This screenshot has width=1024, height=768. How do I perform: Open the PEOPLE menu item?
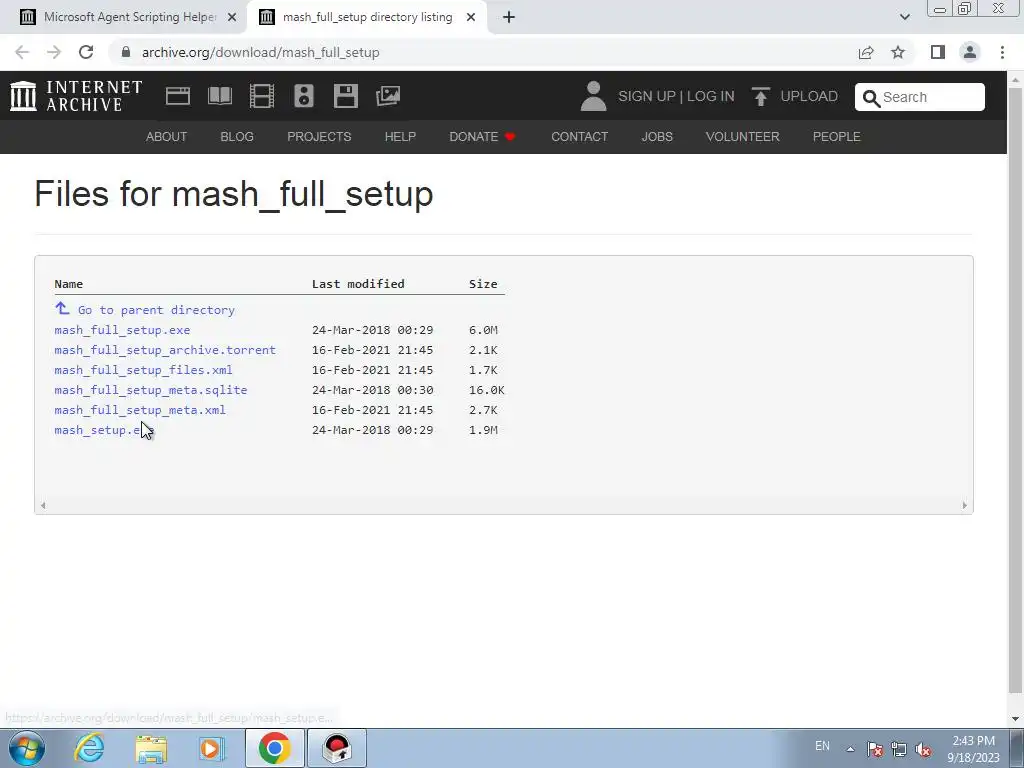click(837, 136)
